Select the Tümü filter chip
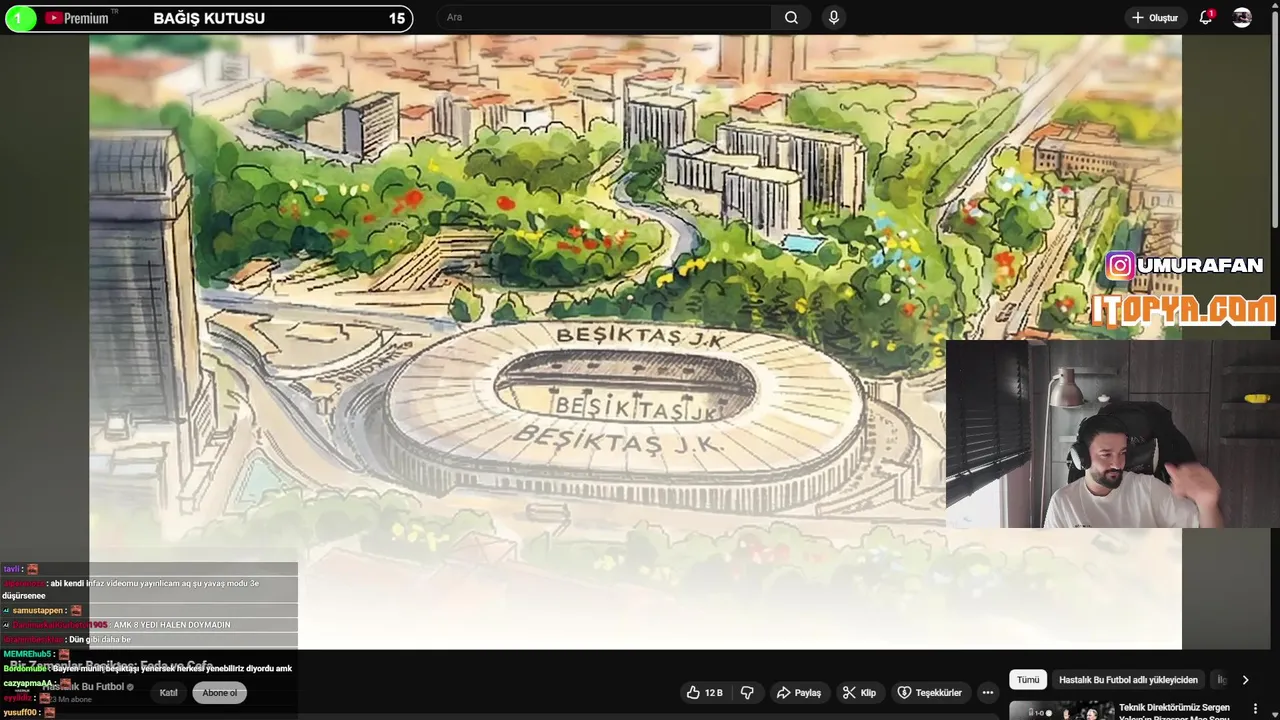Image resolution: width=1280 pixels, height=720 pixels. click(1028, 680)
